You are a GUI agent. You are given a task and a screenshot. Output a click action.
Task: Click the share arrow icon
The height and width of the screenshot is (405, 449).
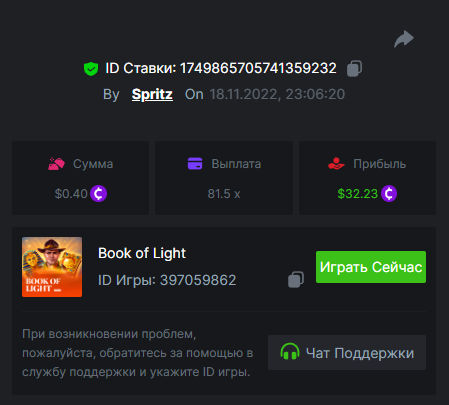(404, 39)
